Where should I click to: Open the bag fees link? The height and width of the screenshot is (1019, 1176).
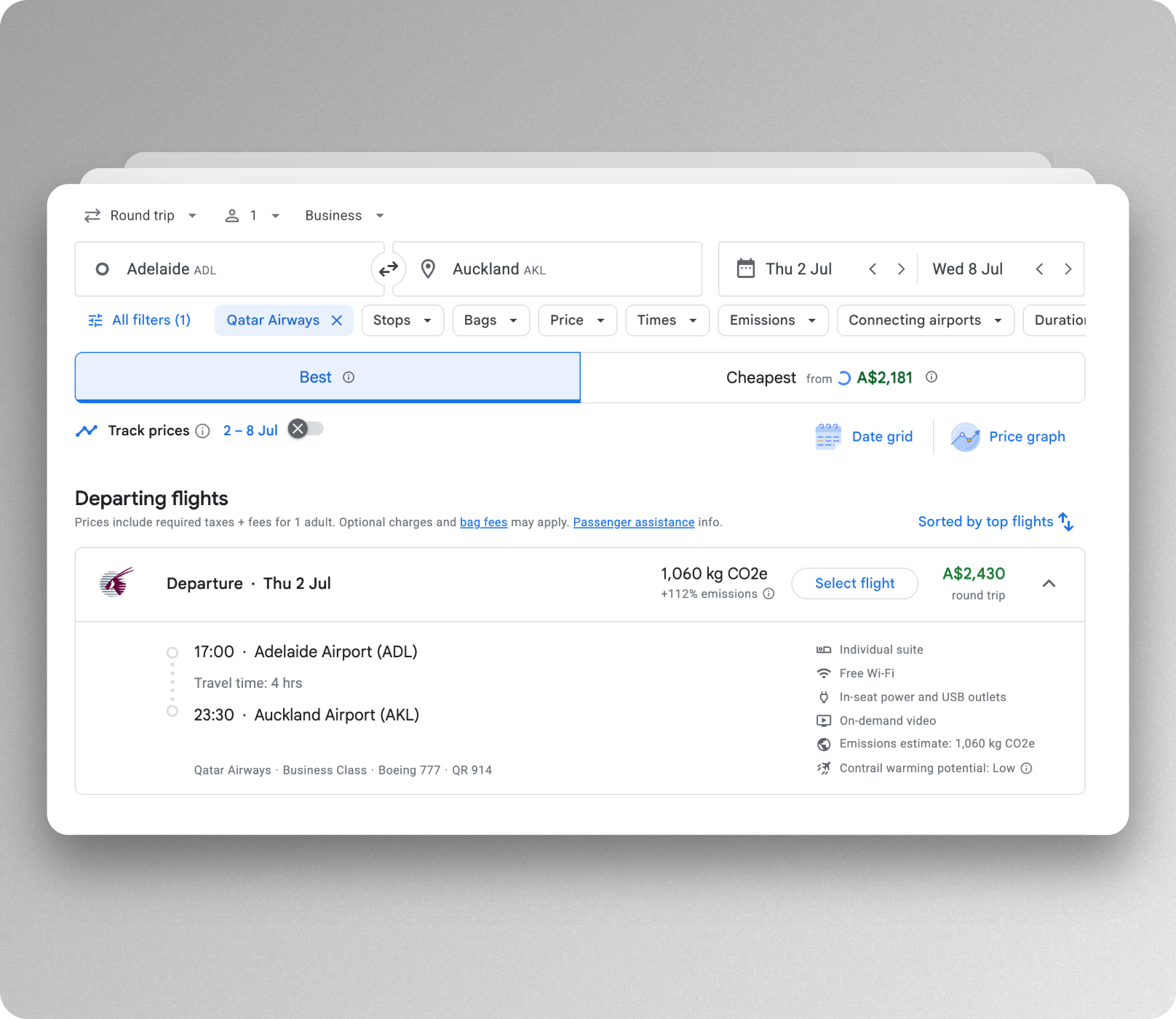click(483, 523)
